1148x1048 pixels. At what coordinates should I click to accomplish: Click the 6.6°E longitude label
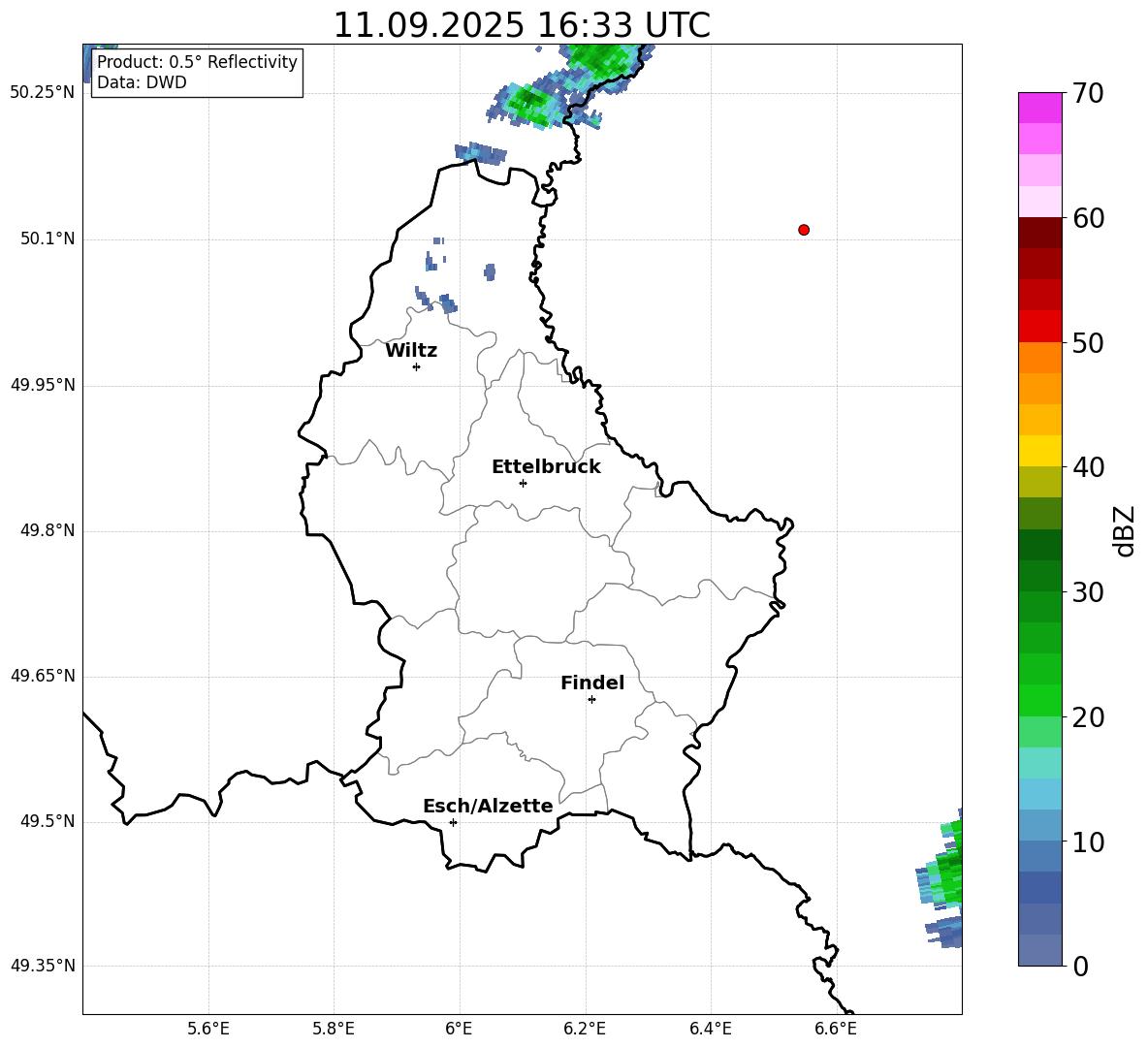click(x=836, y=1029)
